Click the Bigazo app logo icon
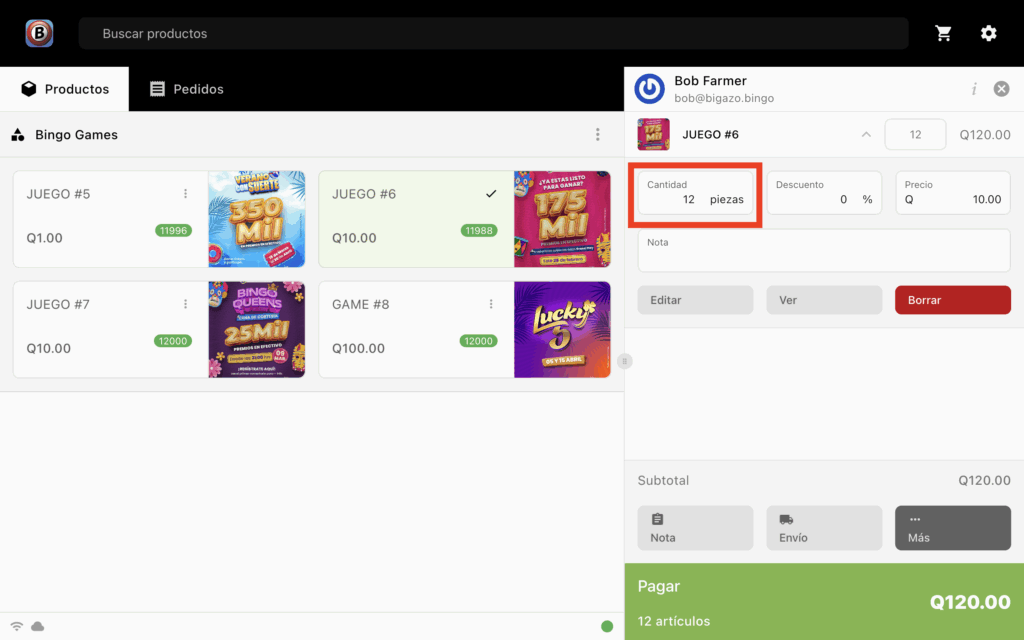The image size is (1024, 640). point(39,33)
